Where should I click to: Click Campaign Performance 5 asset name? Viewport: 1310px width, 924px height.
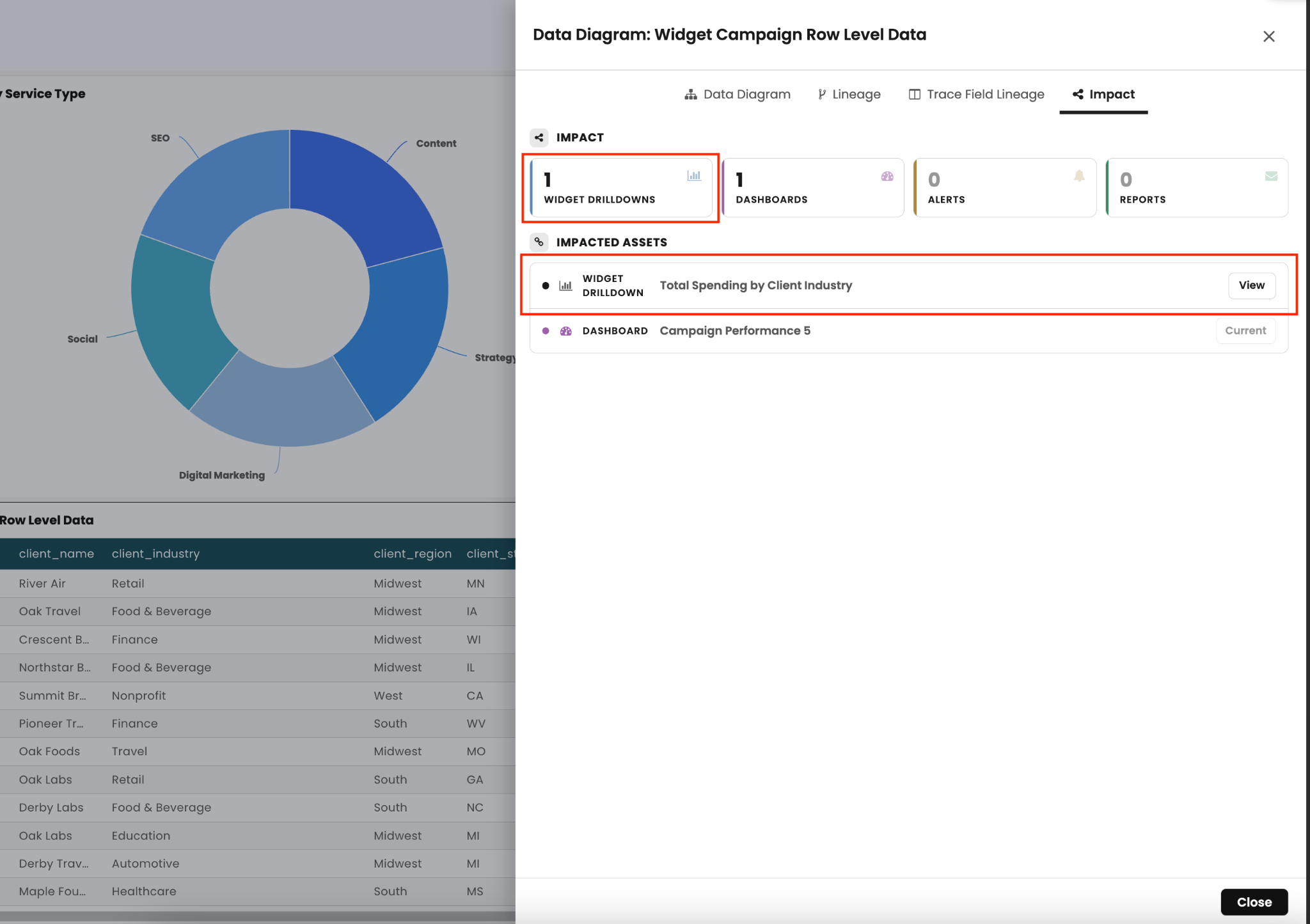tap(735, 331)
